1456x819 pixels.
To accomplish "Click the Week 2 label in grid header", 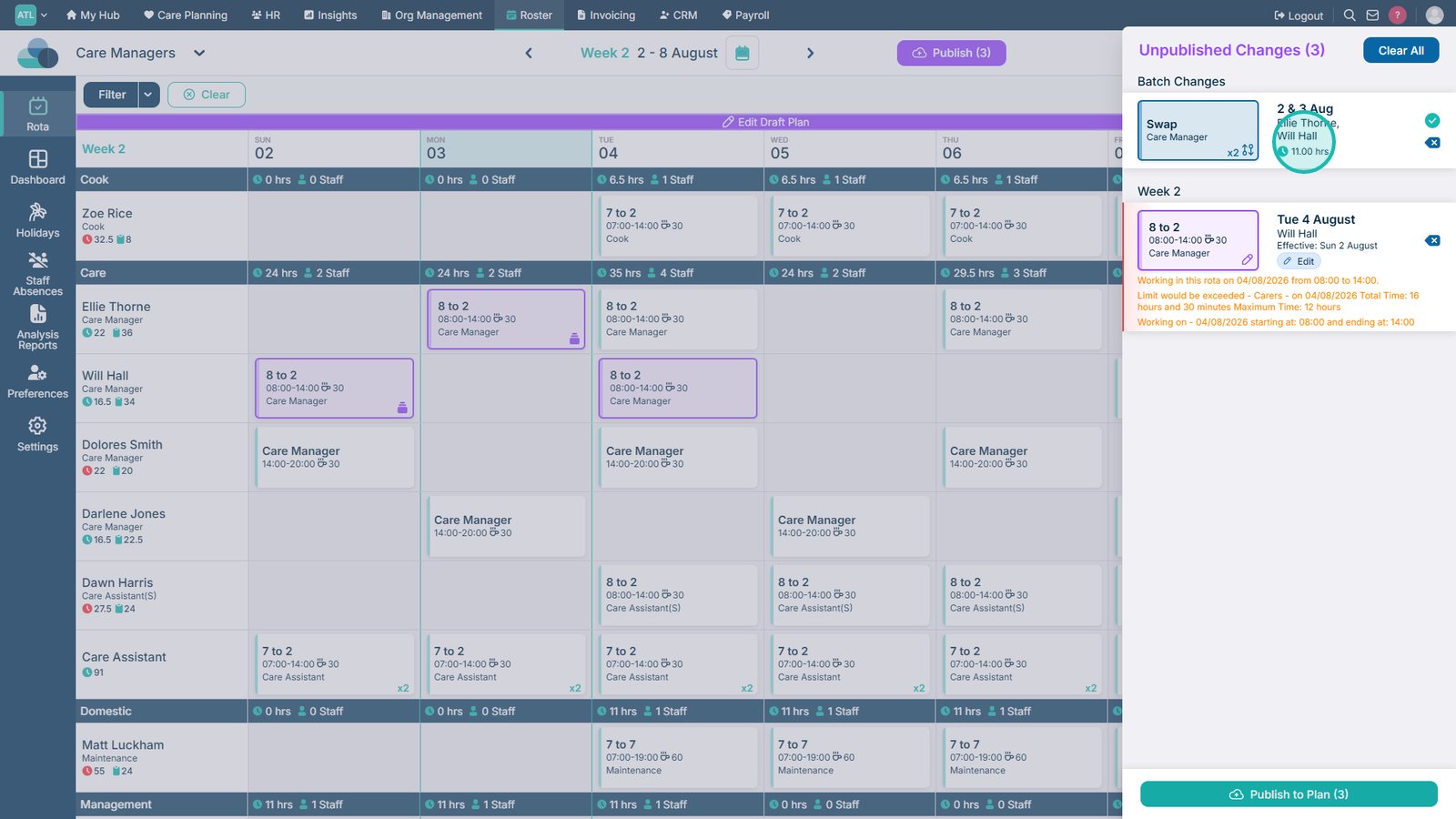I will pos(104,149).
